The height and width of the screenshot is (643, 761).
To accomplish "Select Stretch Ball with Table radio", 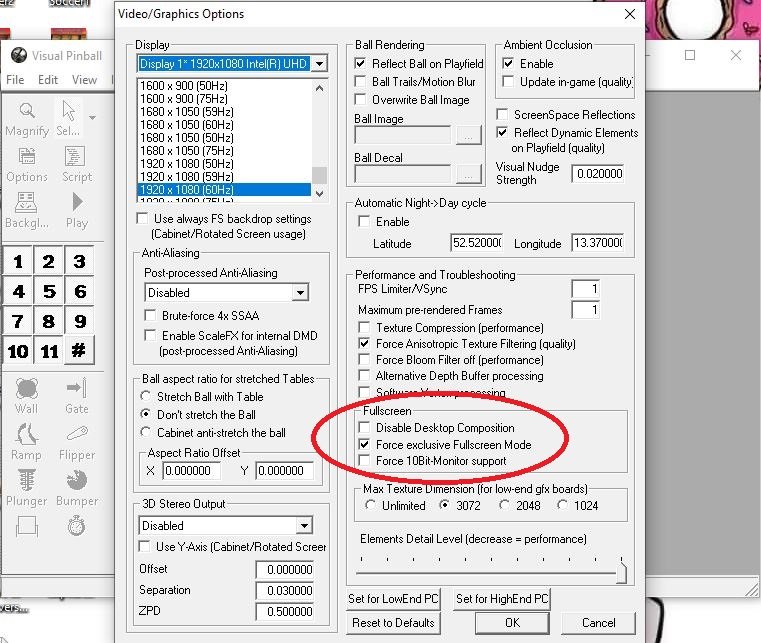I will click(145, 396).
